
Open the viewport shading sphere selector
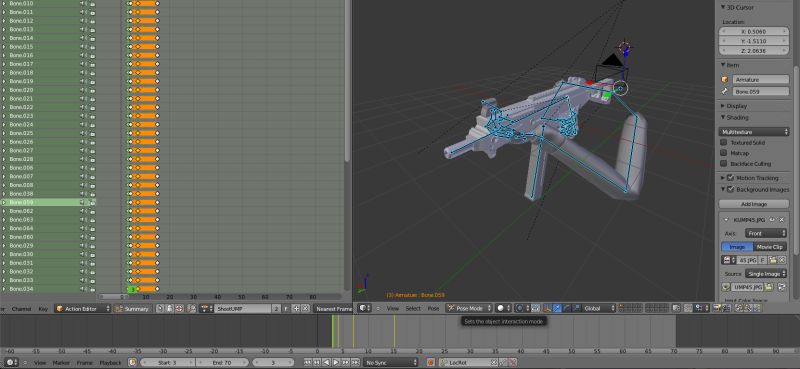(x=503, y=308)
